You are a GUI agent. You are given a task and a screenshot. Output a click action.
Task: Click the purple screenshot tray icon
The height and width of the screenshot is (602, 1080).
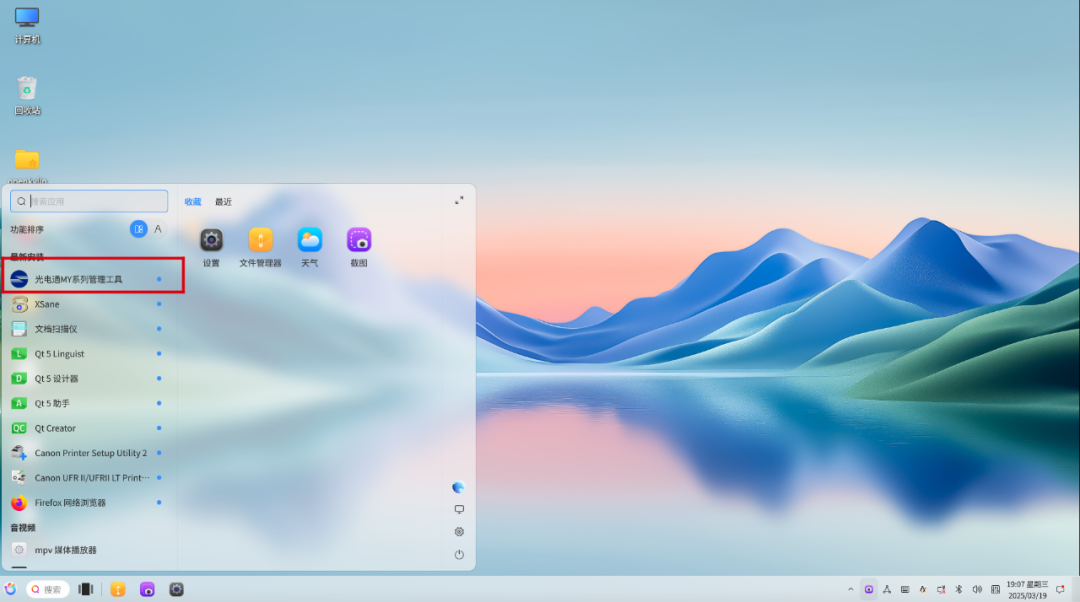pyautogui.click(x=869, y=590)
